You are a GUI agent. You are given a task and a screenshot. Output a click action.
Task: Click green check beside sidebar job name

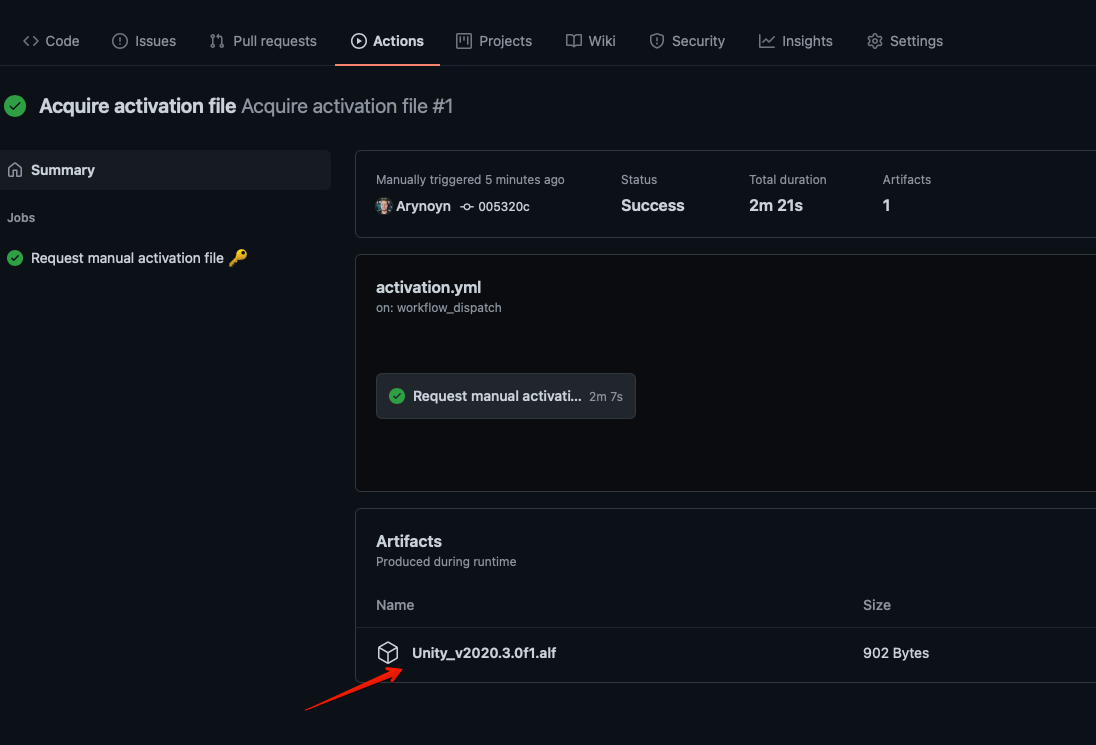click(x=15, y=258)
